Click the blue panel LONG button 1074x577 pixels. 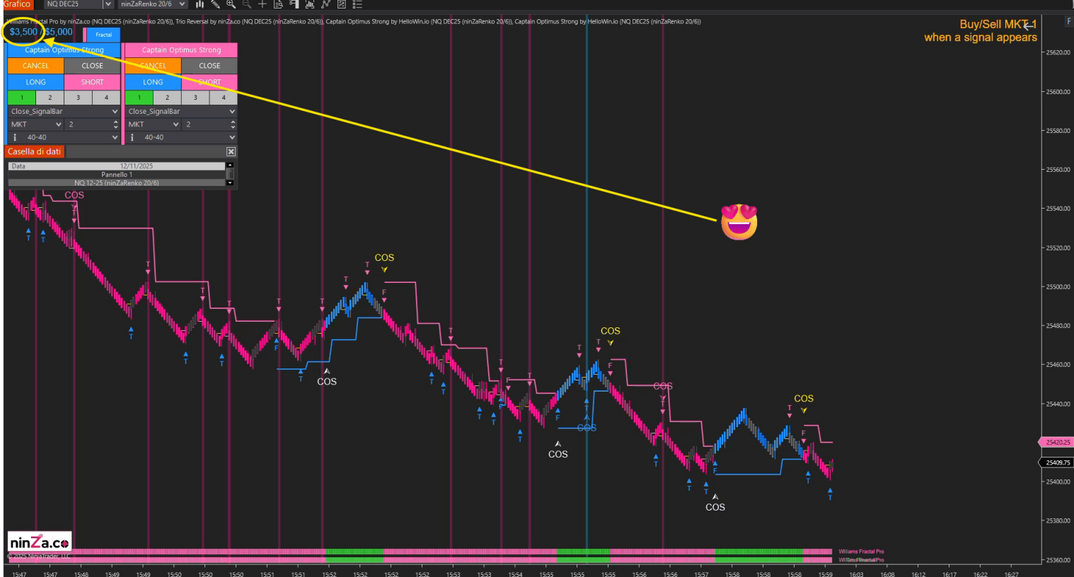click(36, 82)
